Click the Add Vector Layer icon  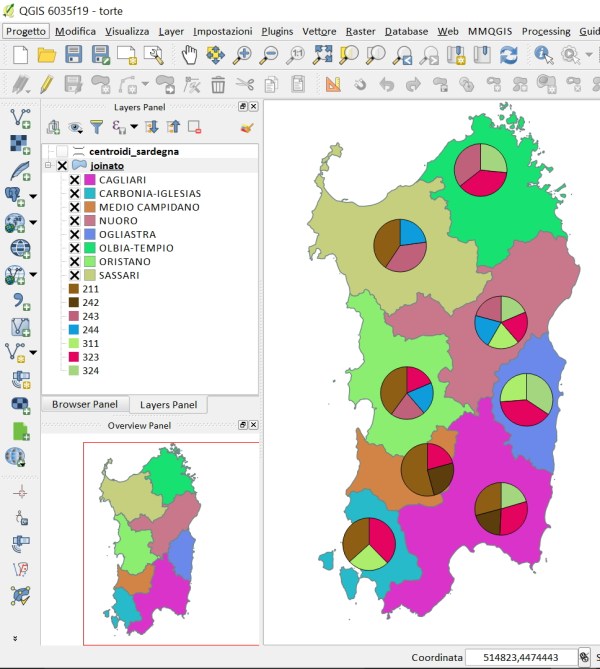[x=18, y=120]
